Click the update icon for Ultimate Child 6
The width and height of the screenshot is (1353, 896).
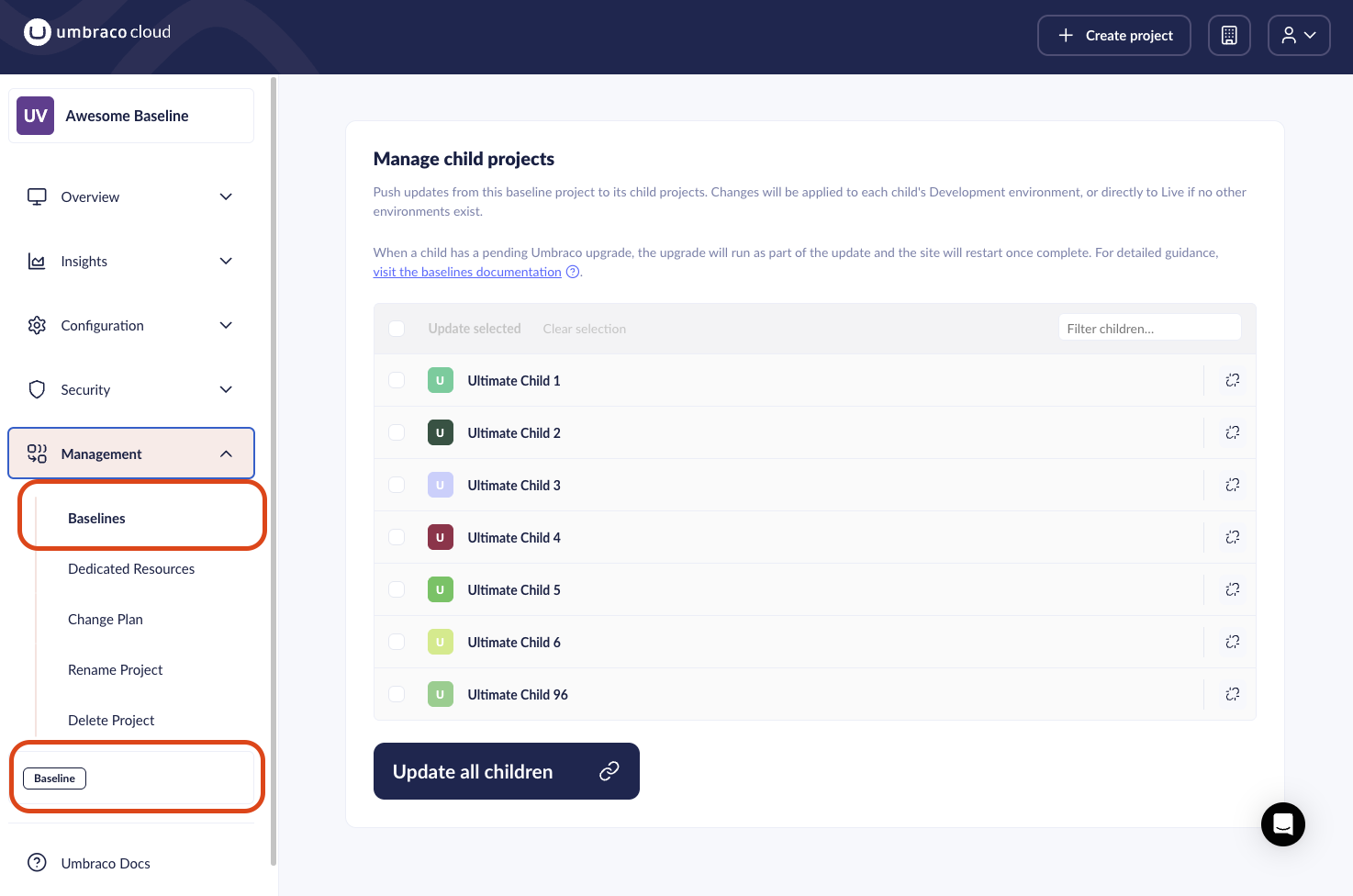click(x=1233, y=642)
